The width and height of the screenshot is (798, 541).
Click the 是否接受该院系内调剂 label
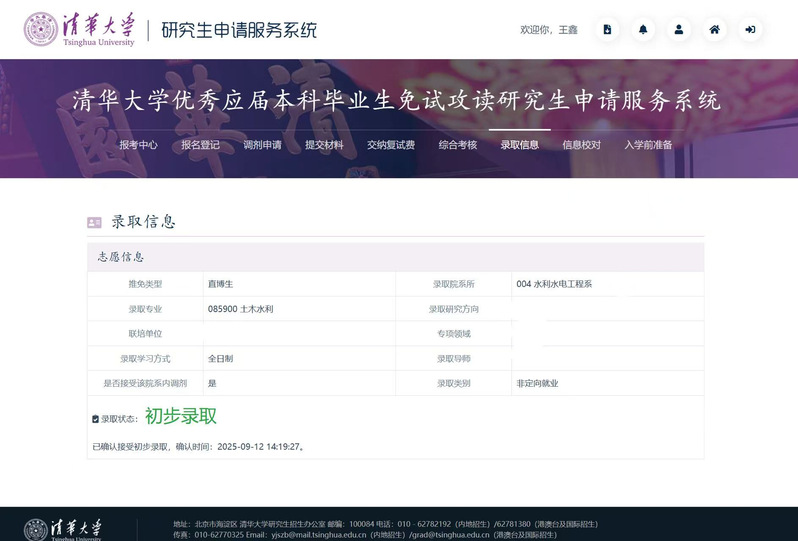click(145, 383)
